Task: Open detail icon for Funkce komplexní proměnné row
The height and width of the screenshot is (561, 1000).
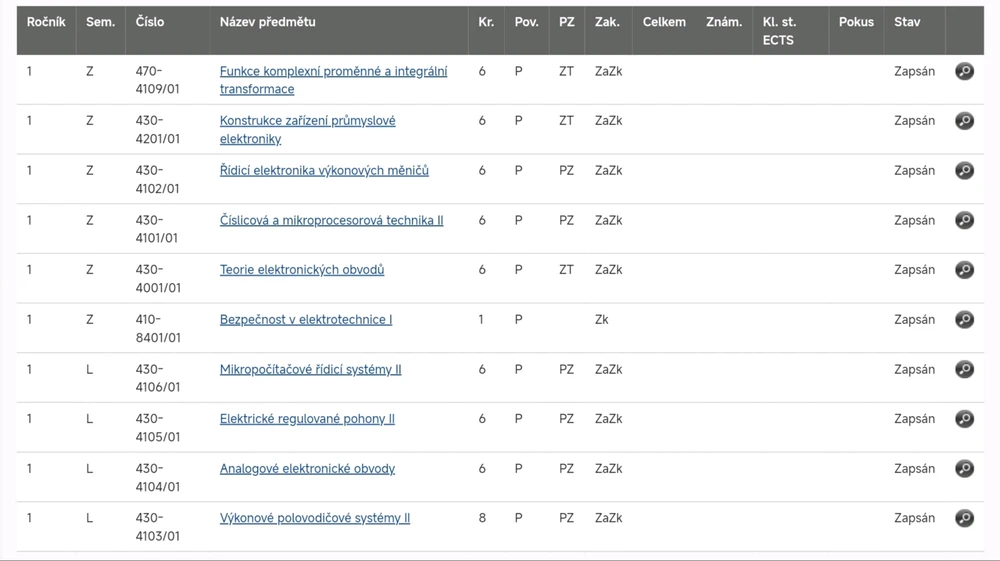Action: click(964, 71)
